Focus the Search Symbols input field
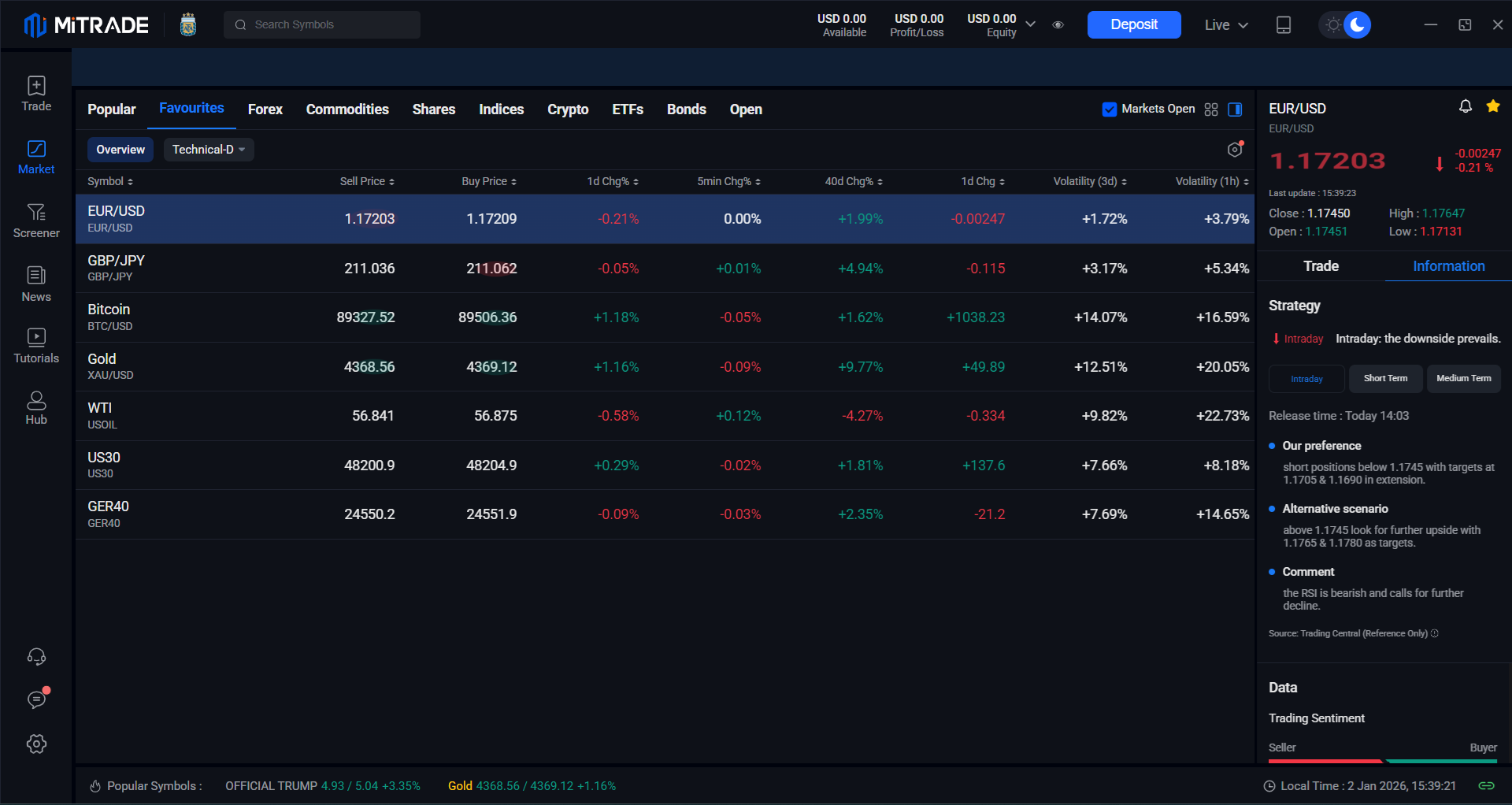The height and width of the screenshot is (805, 1512). pyautogui.click(x=322, y=25)
